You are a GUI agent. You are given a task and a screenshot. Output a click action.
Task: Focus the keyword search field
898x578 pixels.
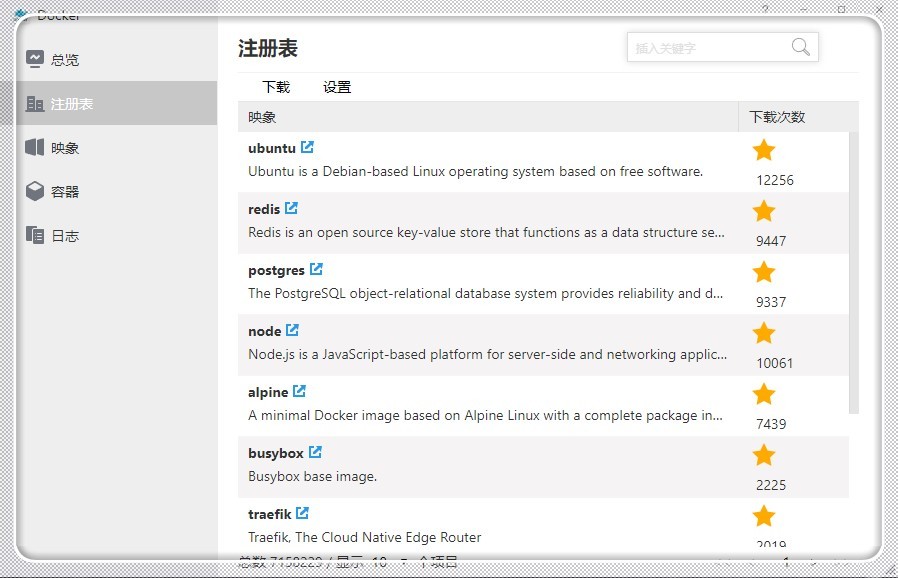tap(722, 47)
